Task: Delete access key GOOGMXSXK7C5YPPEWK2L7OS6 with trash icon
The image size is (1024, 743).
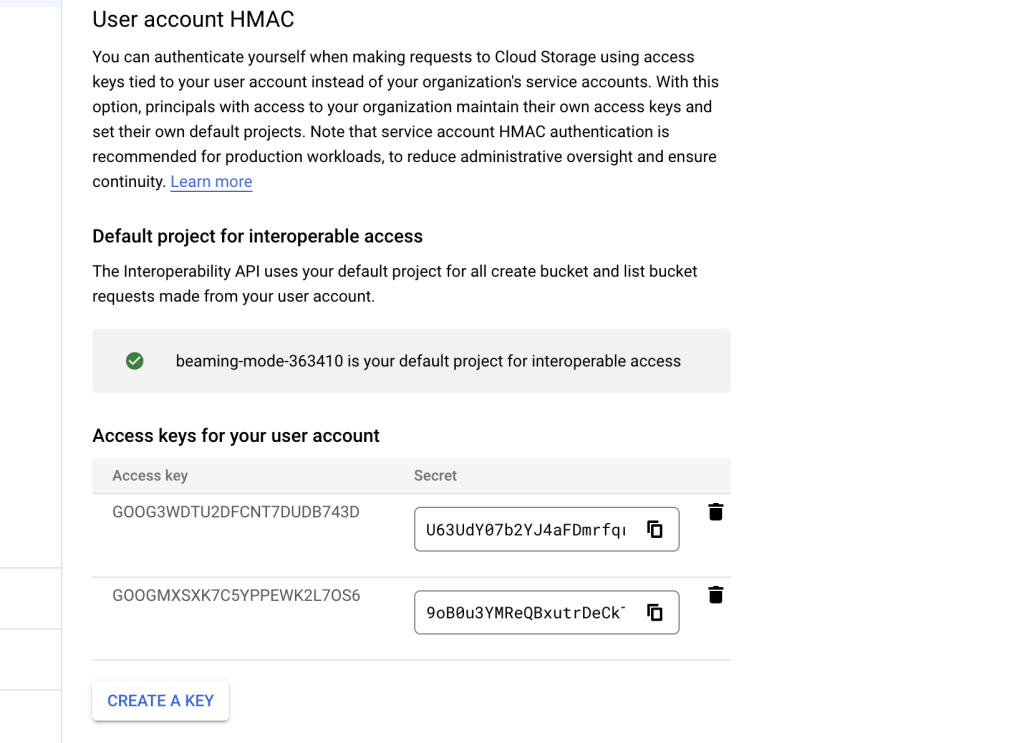Action: (x=716, y=595)
